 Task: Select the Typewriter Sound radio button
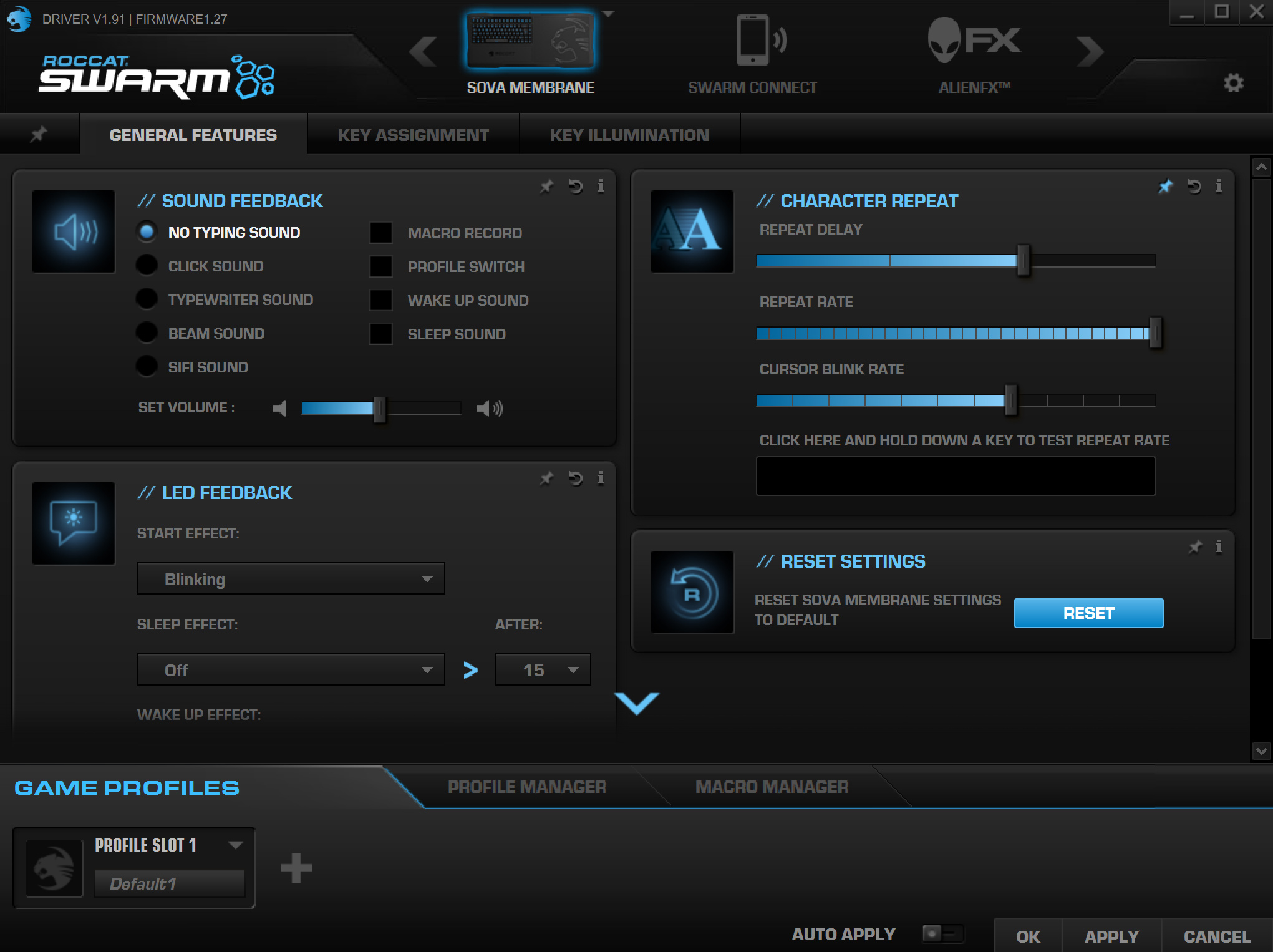pos(147,299)
